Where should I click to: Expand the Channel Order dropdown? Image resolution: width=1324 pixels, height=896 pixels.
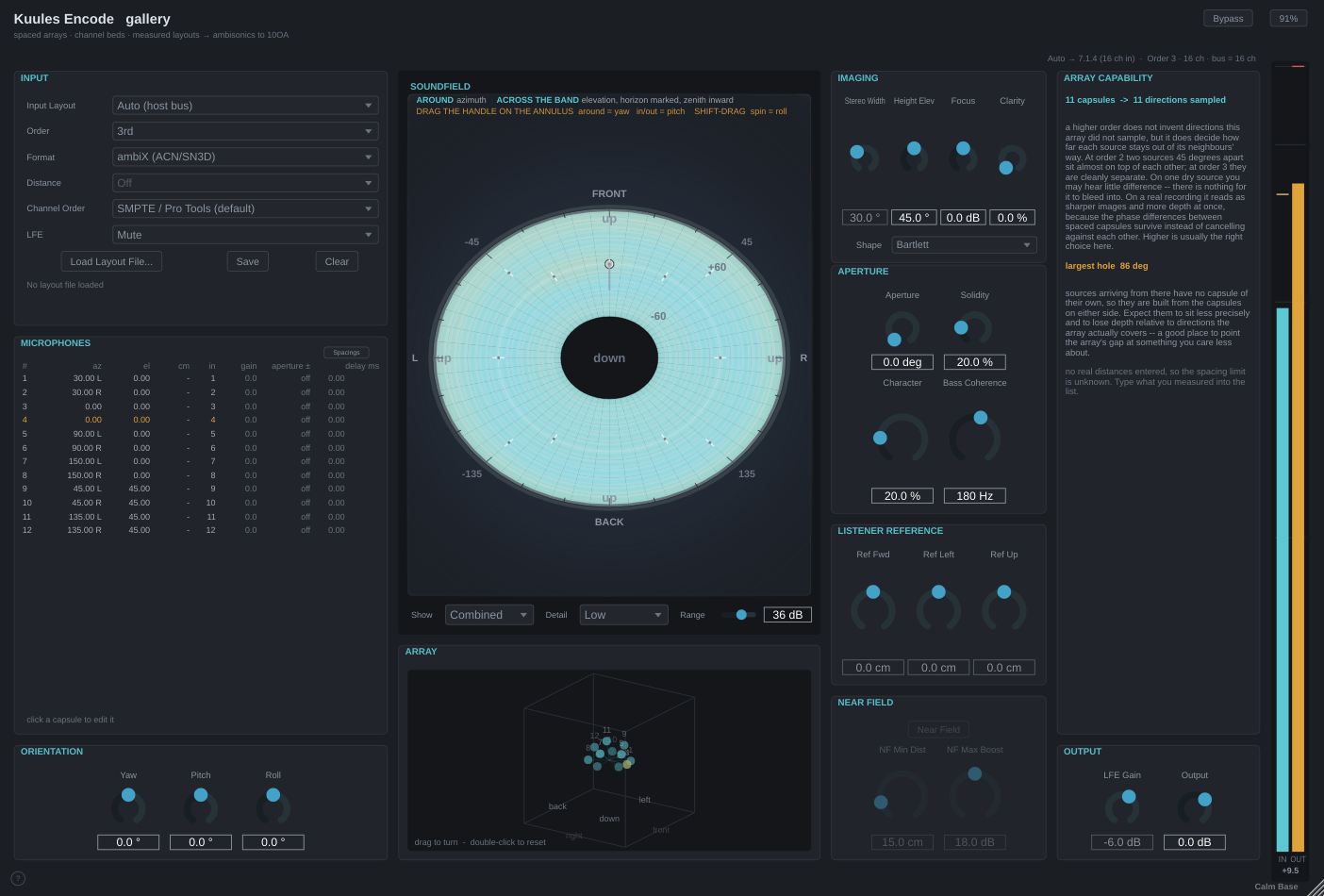[245, 208]
